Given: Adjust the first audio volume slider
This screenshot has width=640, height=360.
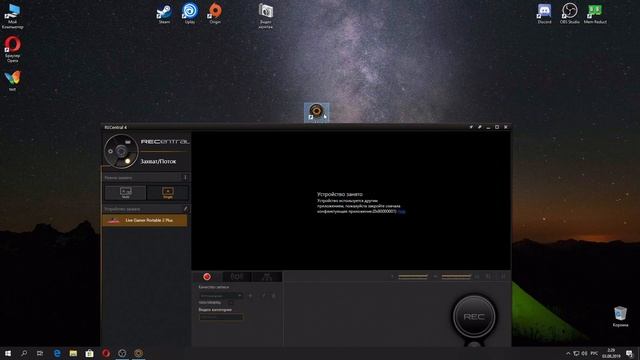Looking at the screenshot, I should (413, 277).
